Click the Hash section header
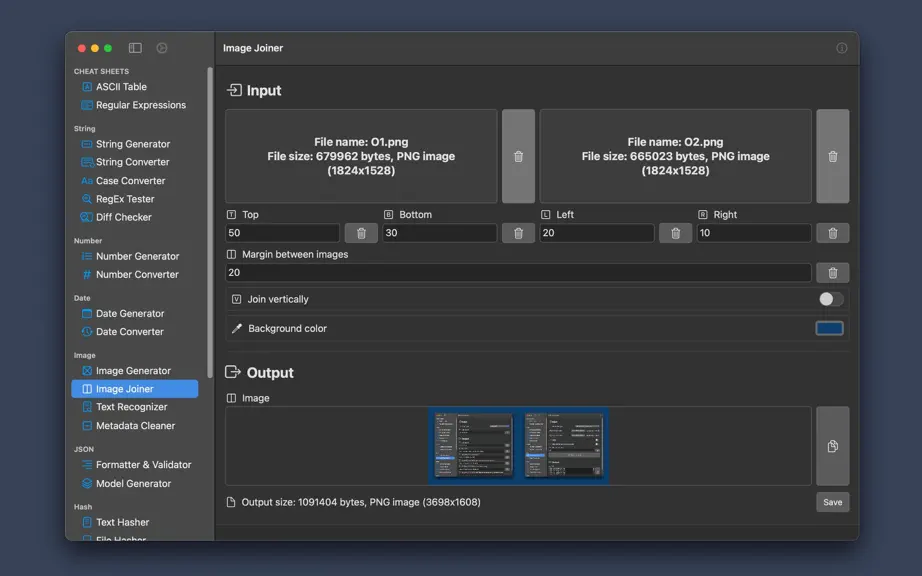The width and height of the screenshot is (922, 576). point(83,507)
